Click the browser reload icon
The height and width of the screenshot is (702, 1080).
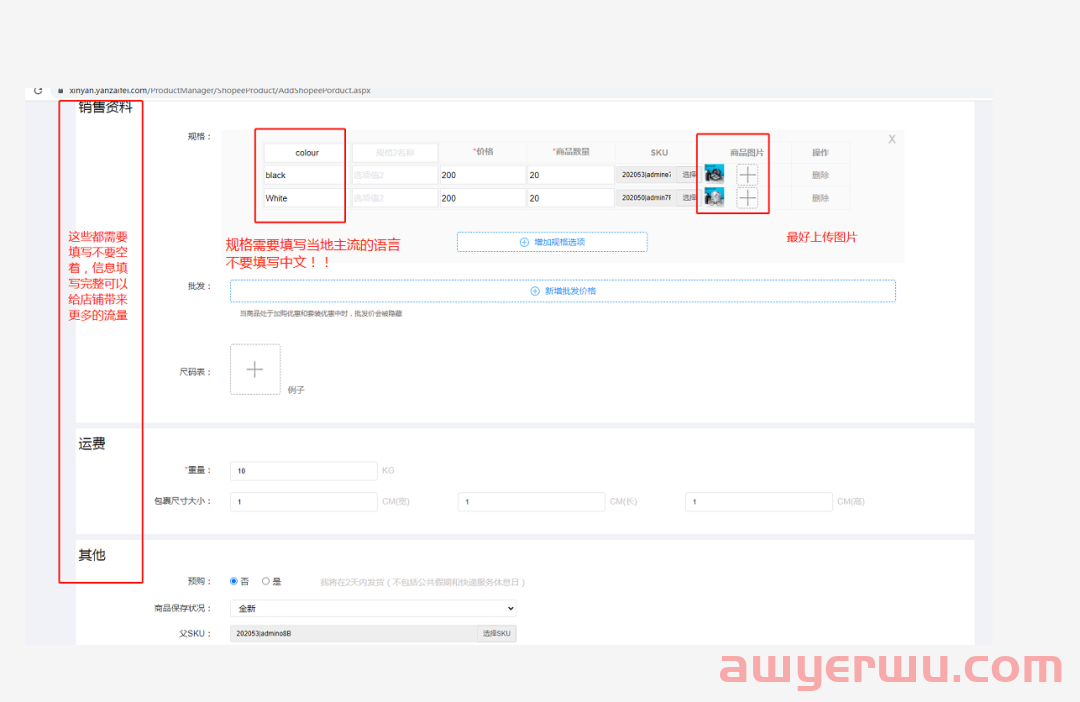[38, 90]
